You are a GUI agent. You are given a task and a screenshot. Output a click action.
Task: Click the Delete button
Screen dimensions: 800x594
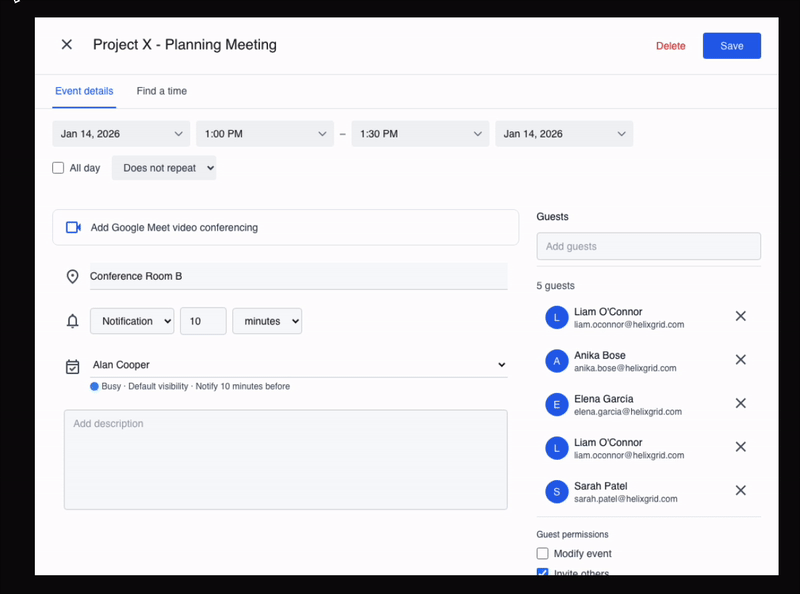pos(670,46)
